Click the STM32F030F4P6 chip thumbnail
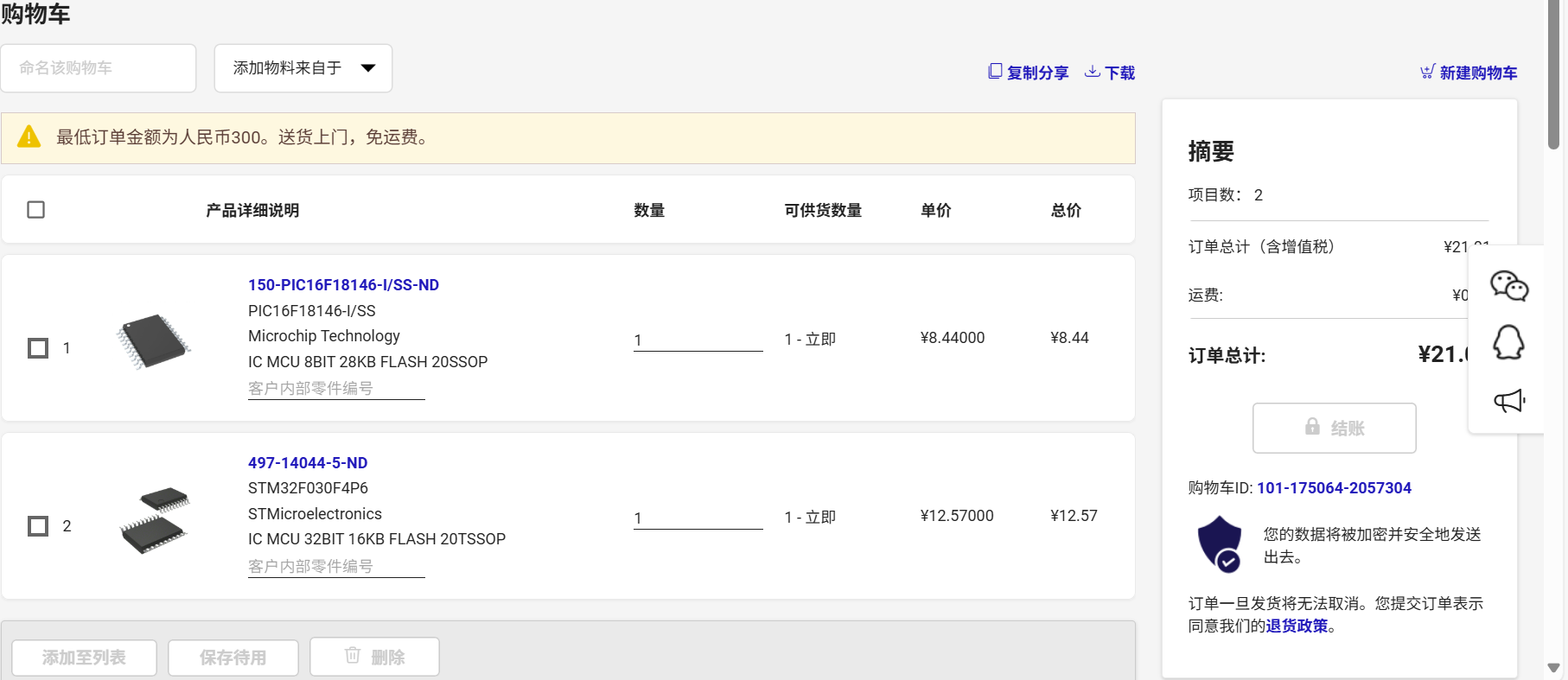The image size is (1568, 680). pyautogui.click(x=154, y=520)
